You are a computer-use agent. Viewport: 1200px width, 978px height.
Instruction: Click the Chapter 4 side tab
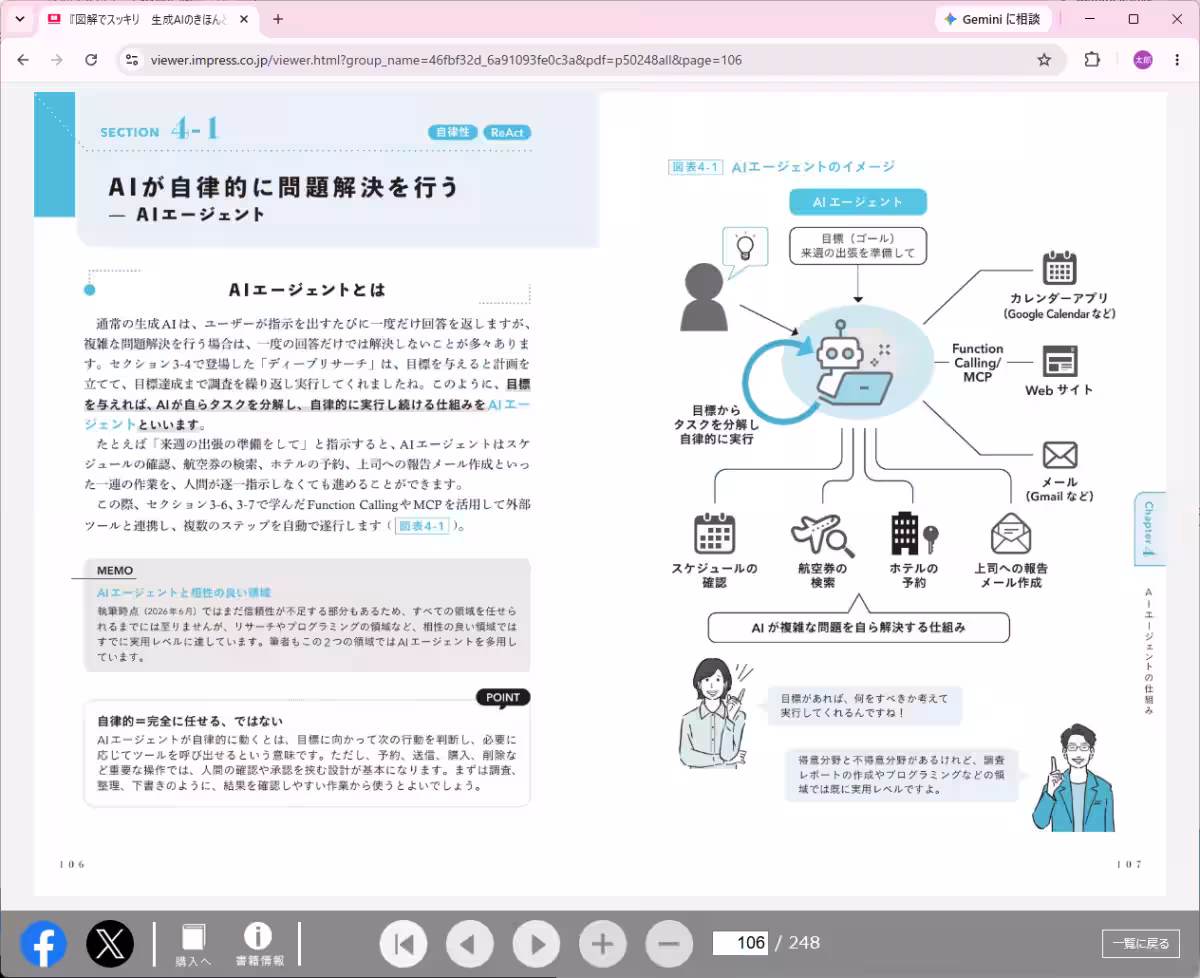click(x=1149, y=527)
